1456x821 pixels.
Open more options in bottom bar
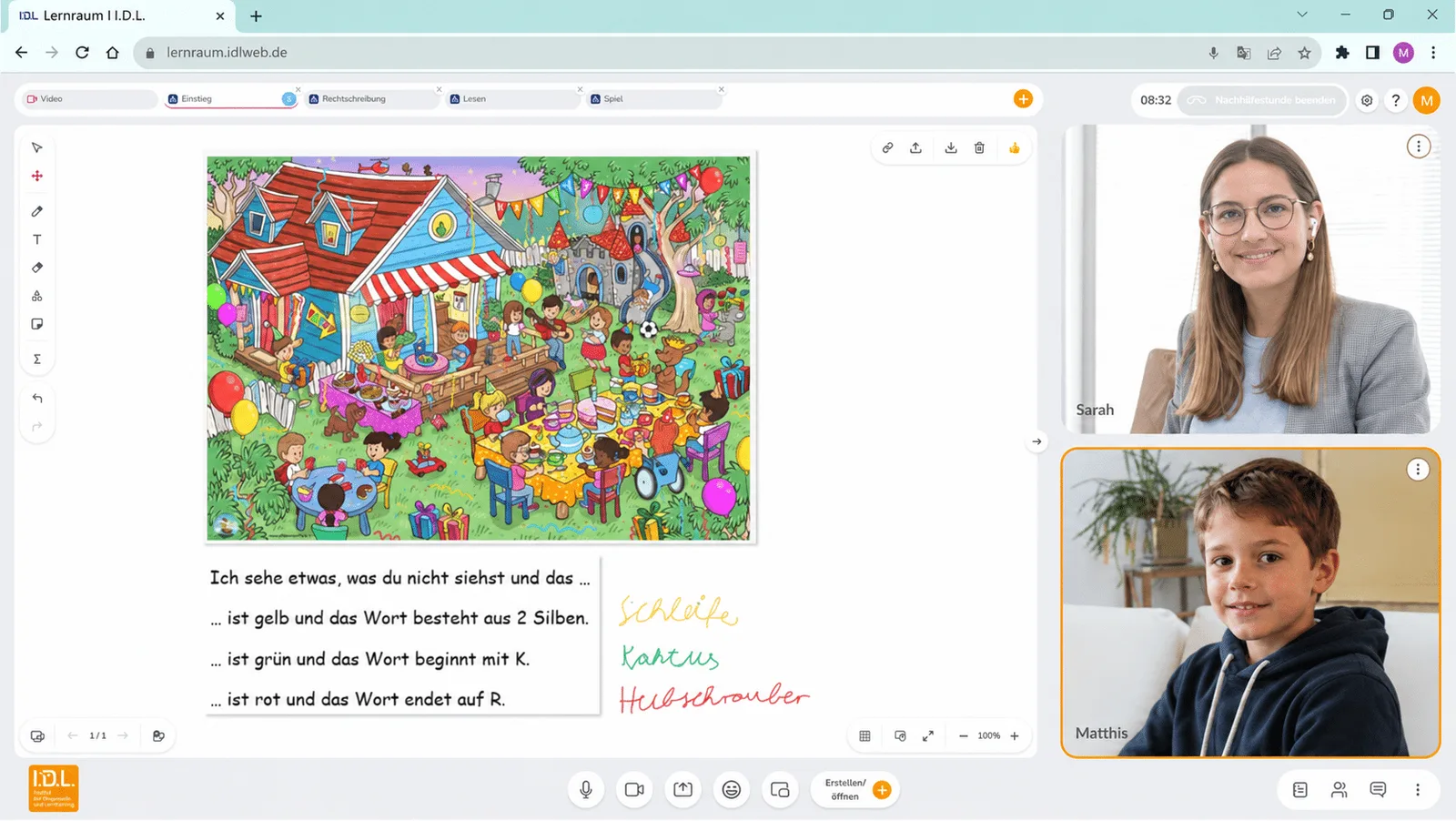[1417, 789]
